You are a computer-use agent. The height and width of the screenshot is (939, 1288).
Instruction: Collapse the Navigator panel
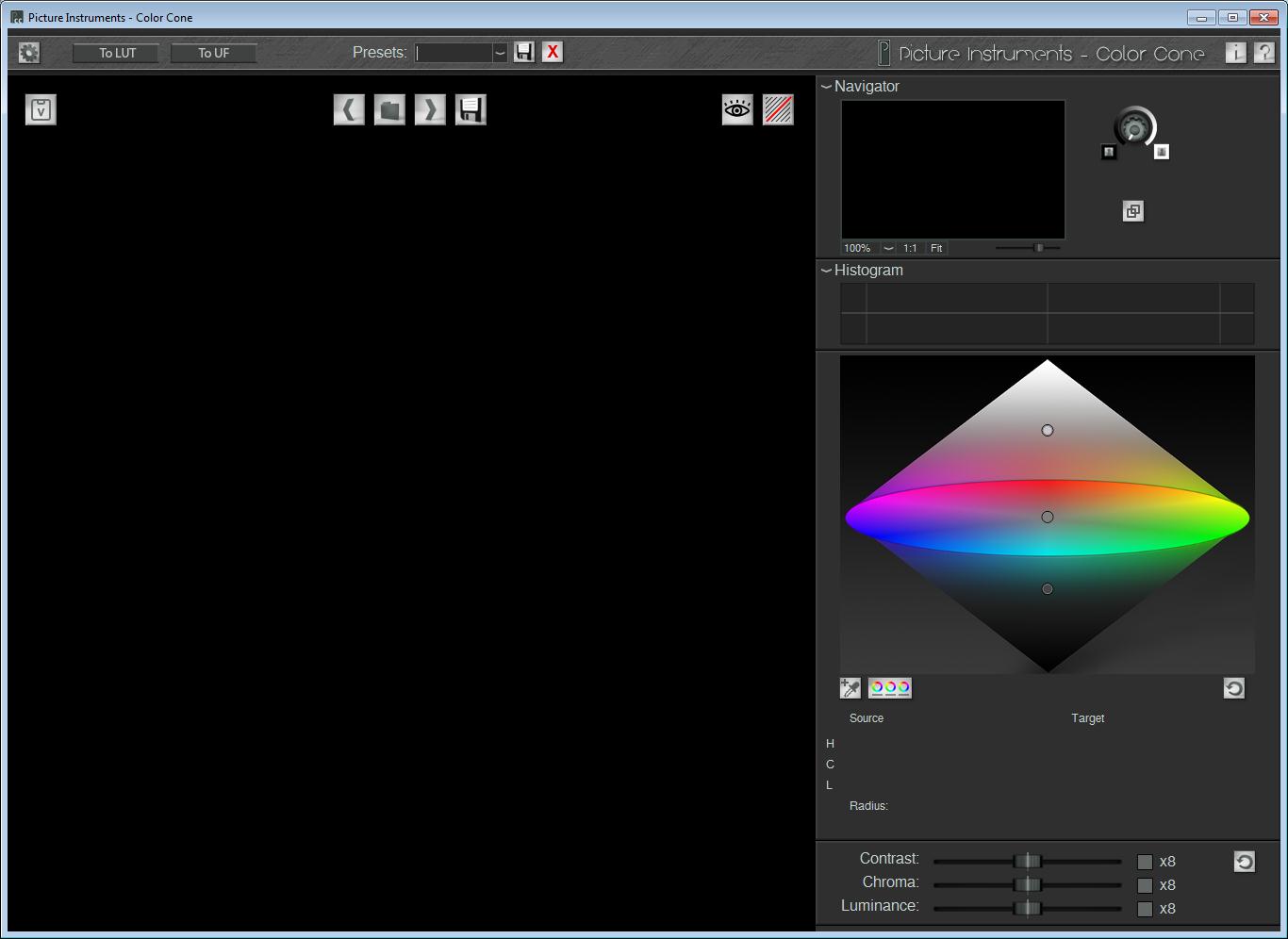coord(826,87)
